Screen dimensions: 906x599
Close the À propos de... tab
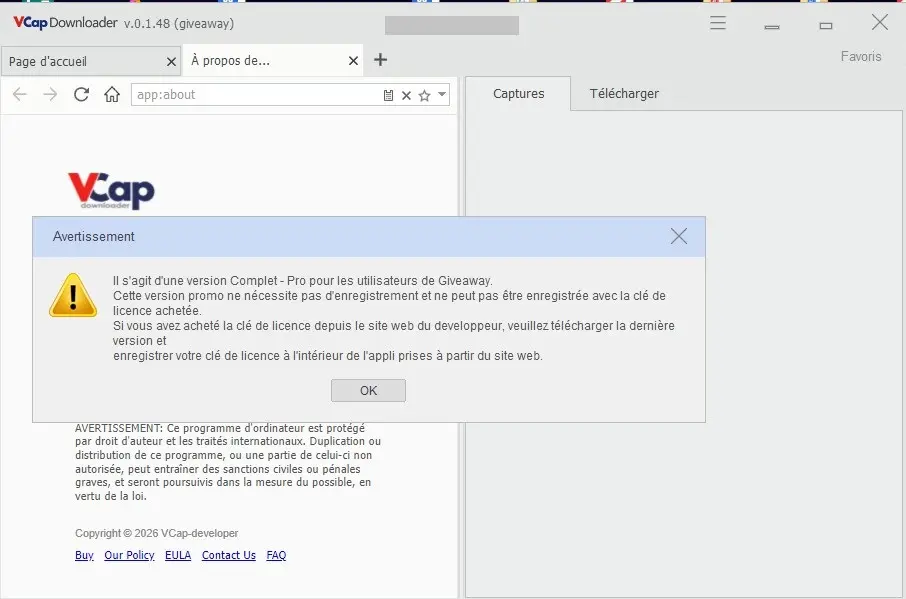(354, 61)
